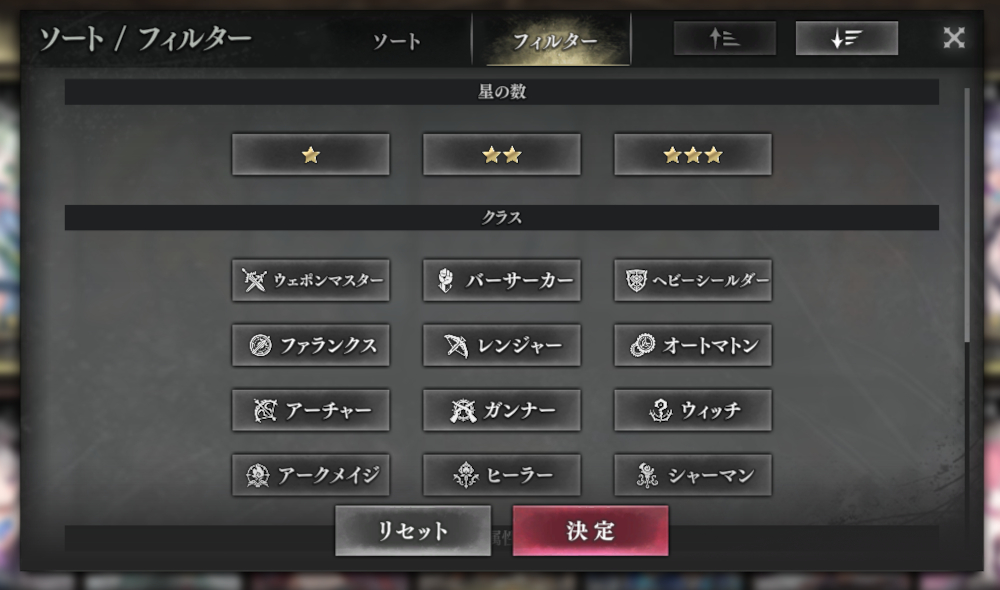The height and width of the screenshot is (590, 1000).
Task: Toggle the バーサーカー class filter
Action: tap(502, 280)
